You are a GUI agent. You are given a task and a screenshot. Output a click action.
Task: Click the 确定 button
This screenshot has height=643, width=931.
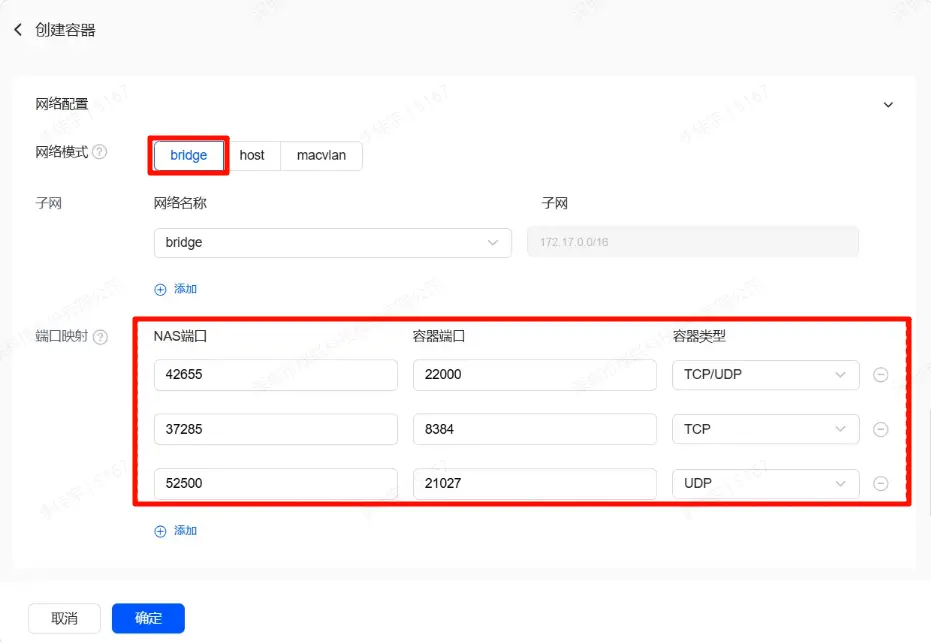(x=148, y=618)
